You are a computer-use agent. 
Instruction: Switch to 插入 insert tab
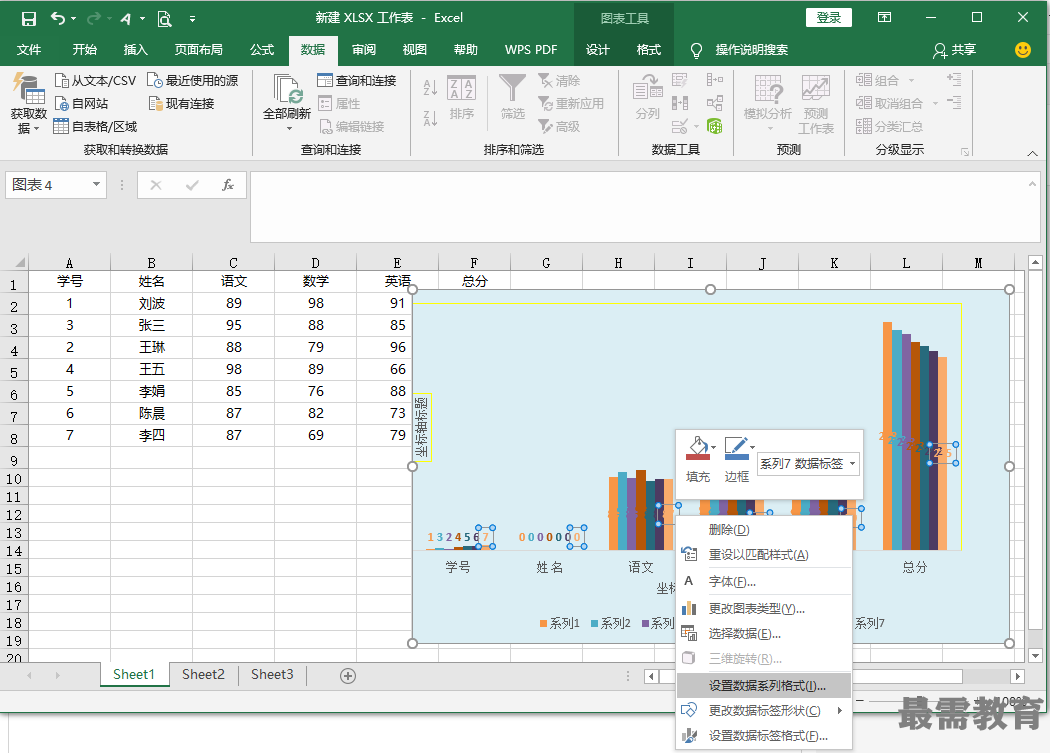pos(135,50)
